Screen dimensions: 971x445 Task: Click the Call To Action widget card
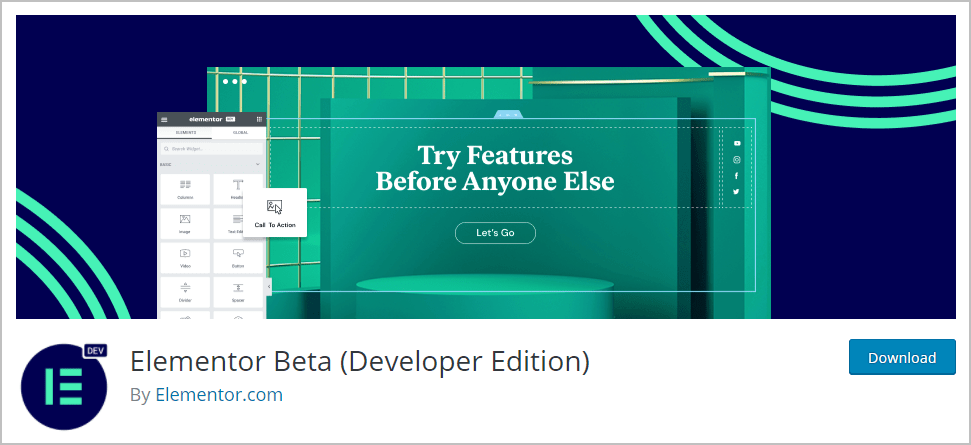(275, 212)
